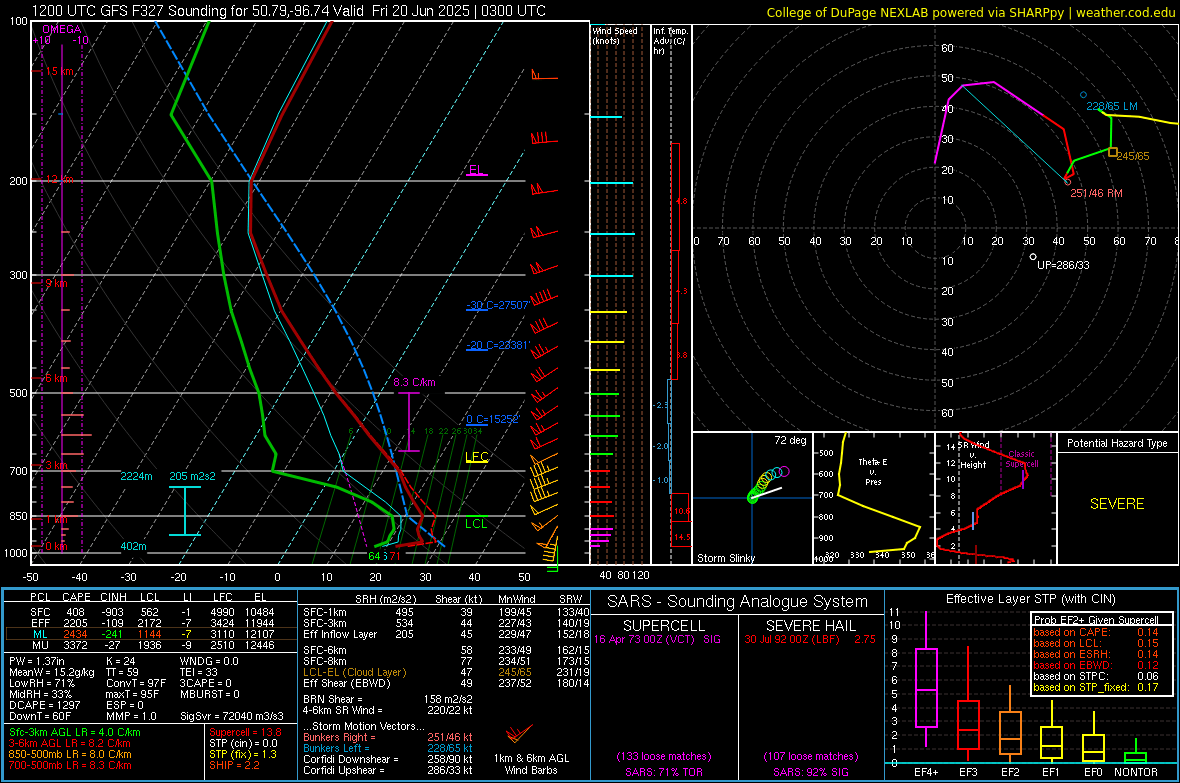The height and width of the screenshot is (783, 1180).
Task: Select the SFC parcel row
Action: [x=150, y=612]
